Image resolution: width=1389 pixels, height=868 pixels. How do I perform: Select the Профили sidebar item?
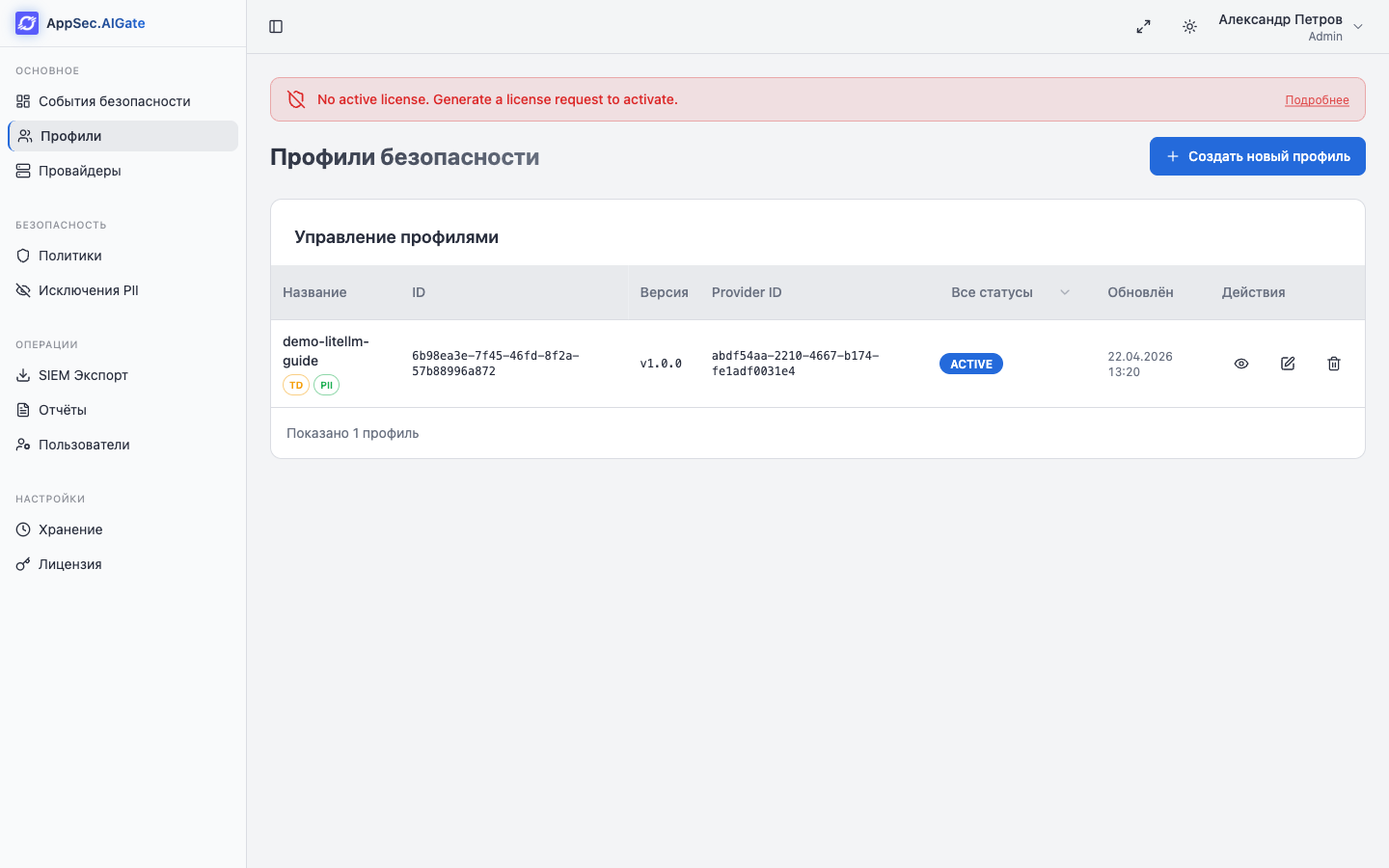(123, 136)
